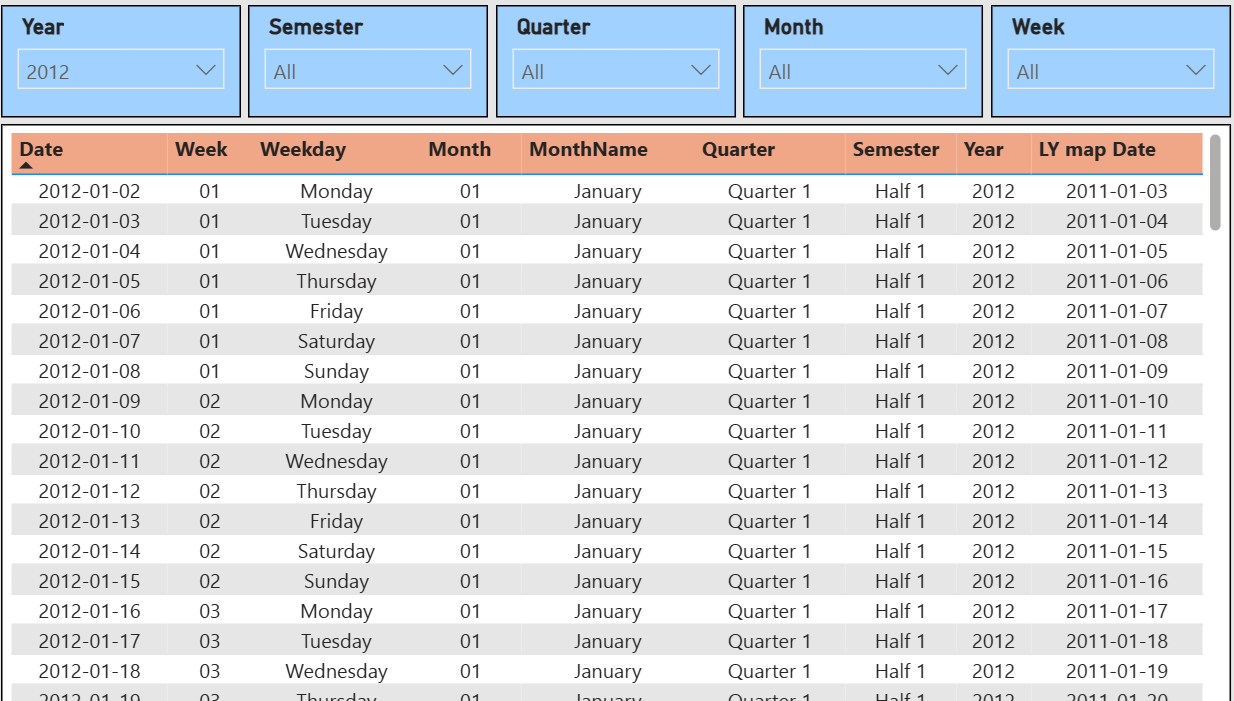Viewport: 1234px width, 701px height.
Task: Click the table's vertical scrollbar thumb
Action: 1215,182
